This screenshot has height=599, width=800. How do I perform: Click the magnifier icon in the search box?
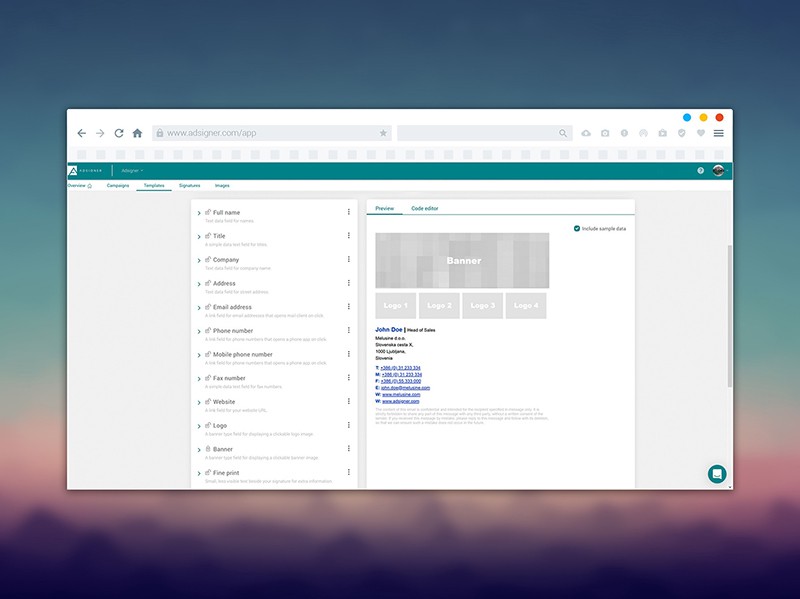[563, 133]
